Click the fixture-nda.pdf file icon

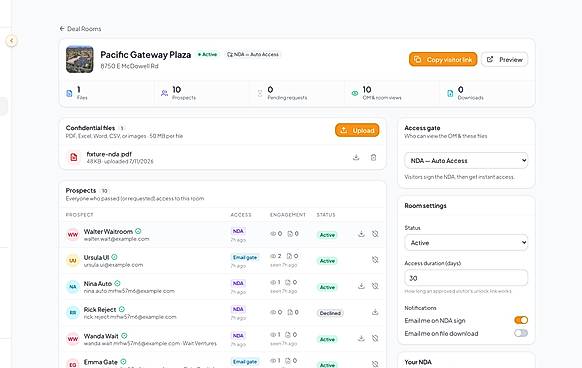pos(74,157)
